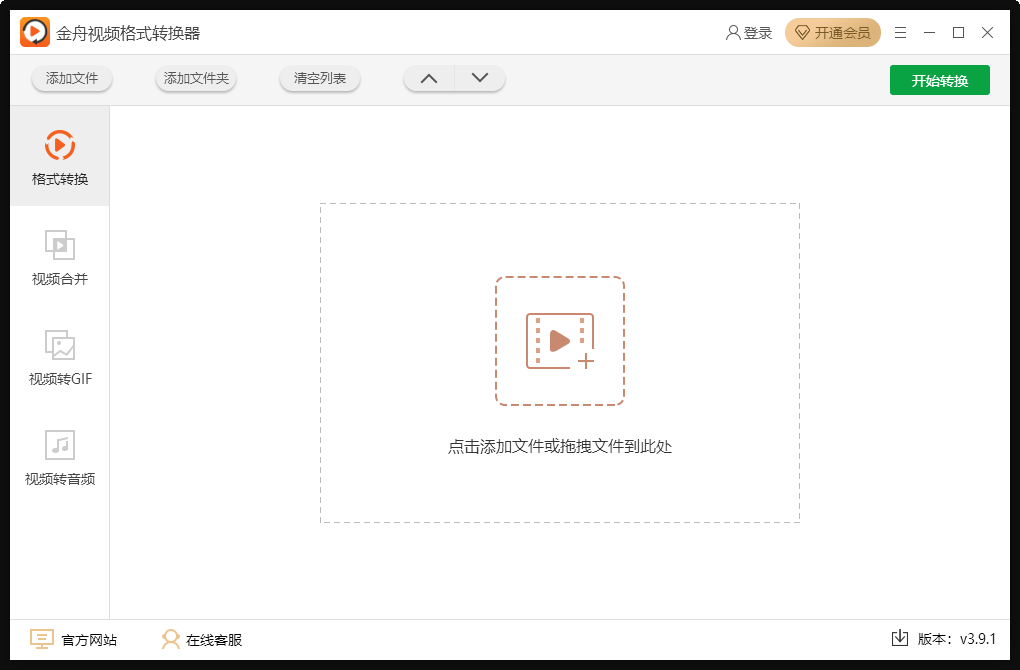The image size is (1020, 670).
Task: Click the 添加文件夹 button to add a folder
Action: point(196,78)
